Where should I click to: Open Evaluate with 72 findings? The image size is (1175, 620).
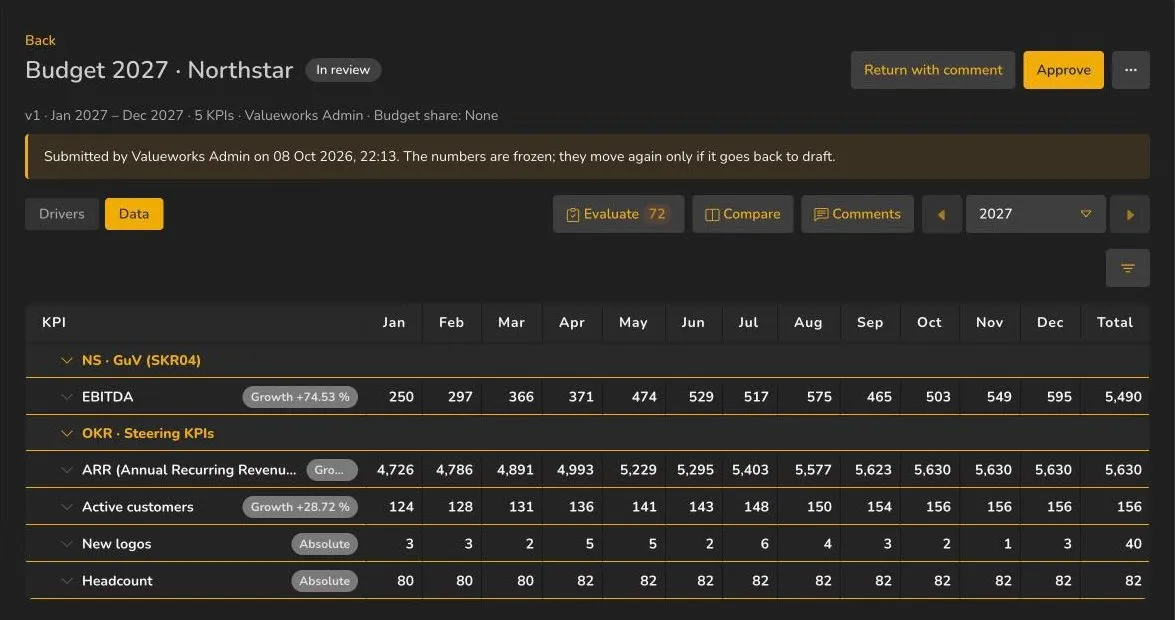(x=618, y=214)
